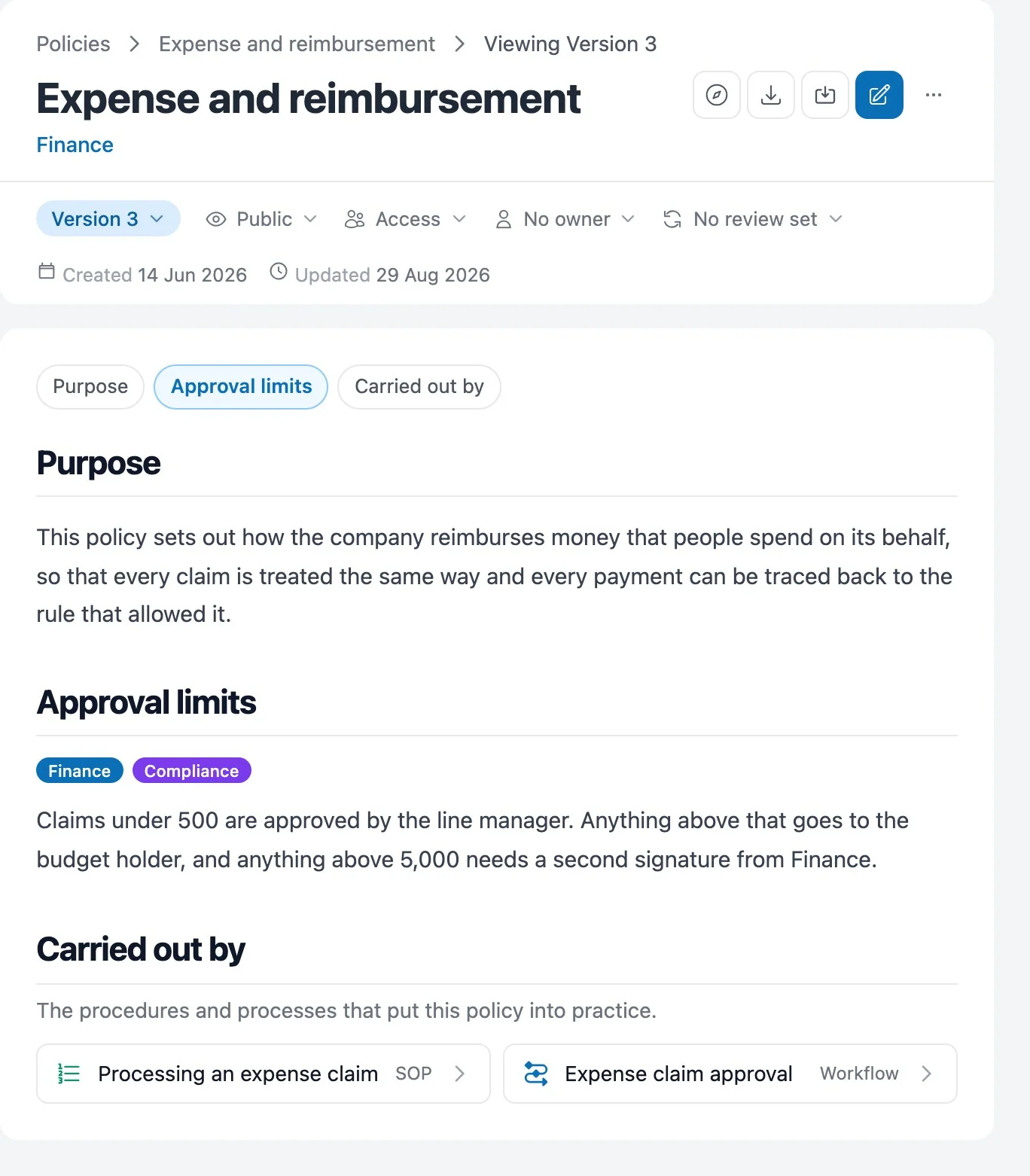Open the Public visibility dropdown
This screenshot has height=1176, width=1030.
coord(261,219)
